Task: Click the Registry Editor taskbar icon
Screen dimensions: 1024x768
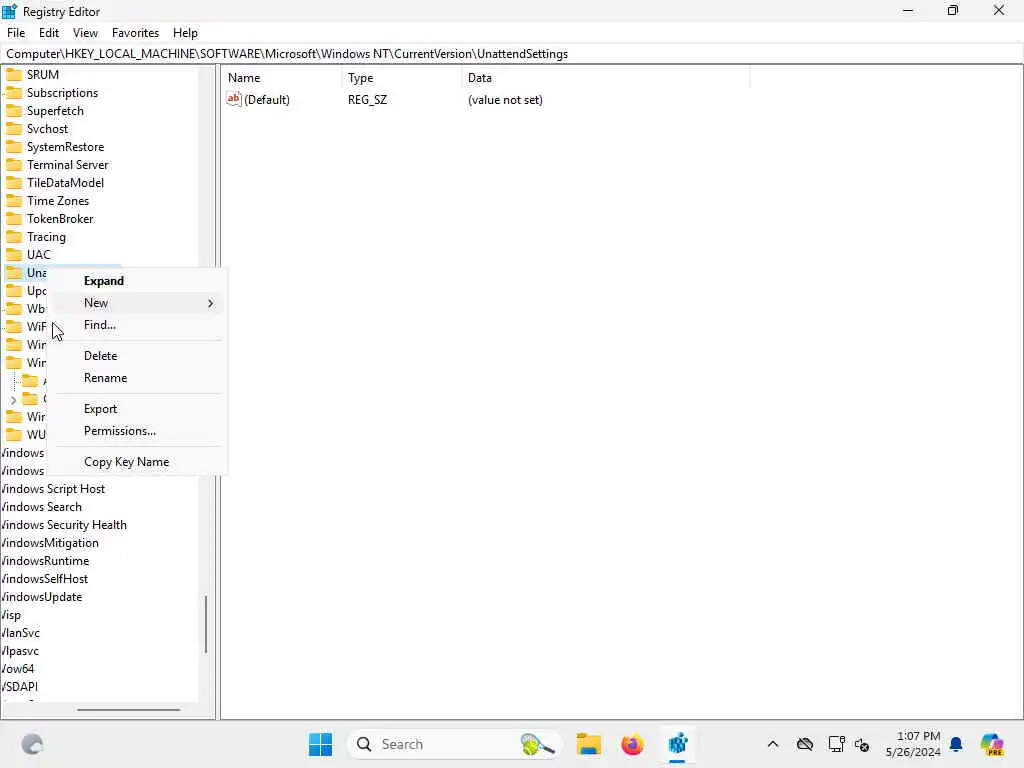Action: point(677,744)
